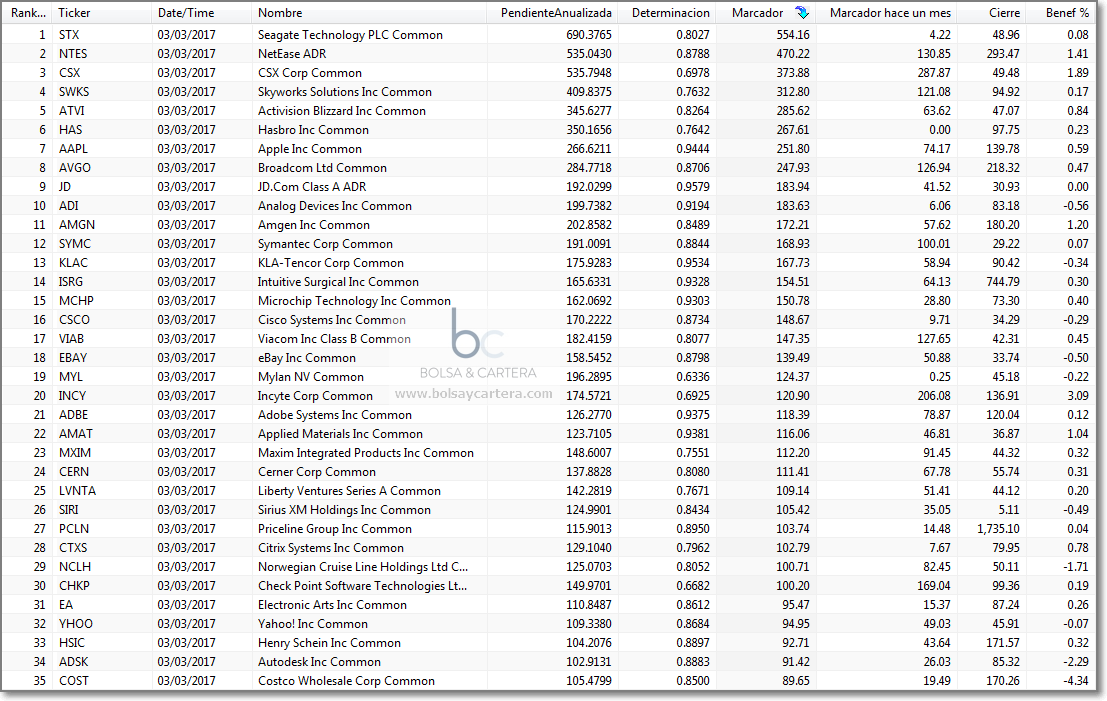Sort by the Rank column header

pyautogui.click(x=28, y=13)
